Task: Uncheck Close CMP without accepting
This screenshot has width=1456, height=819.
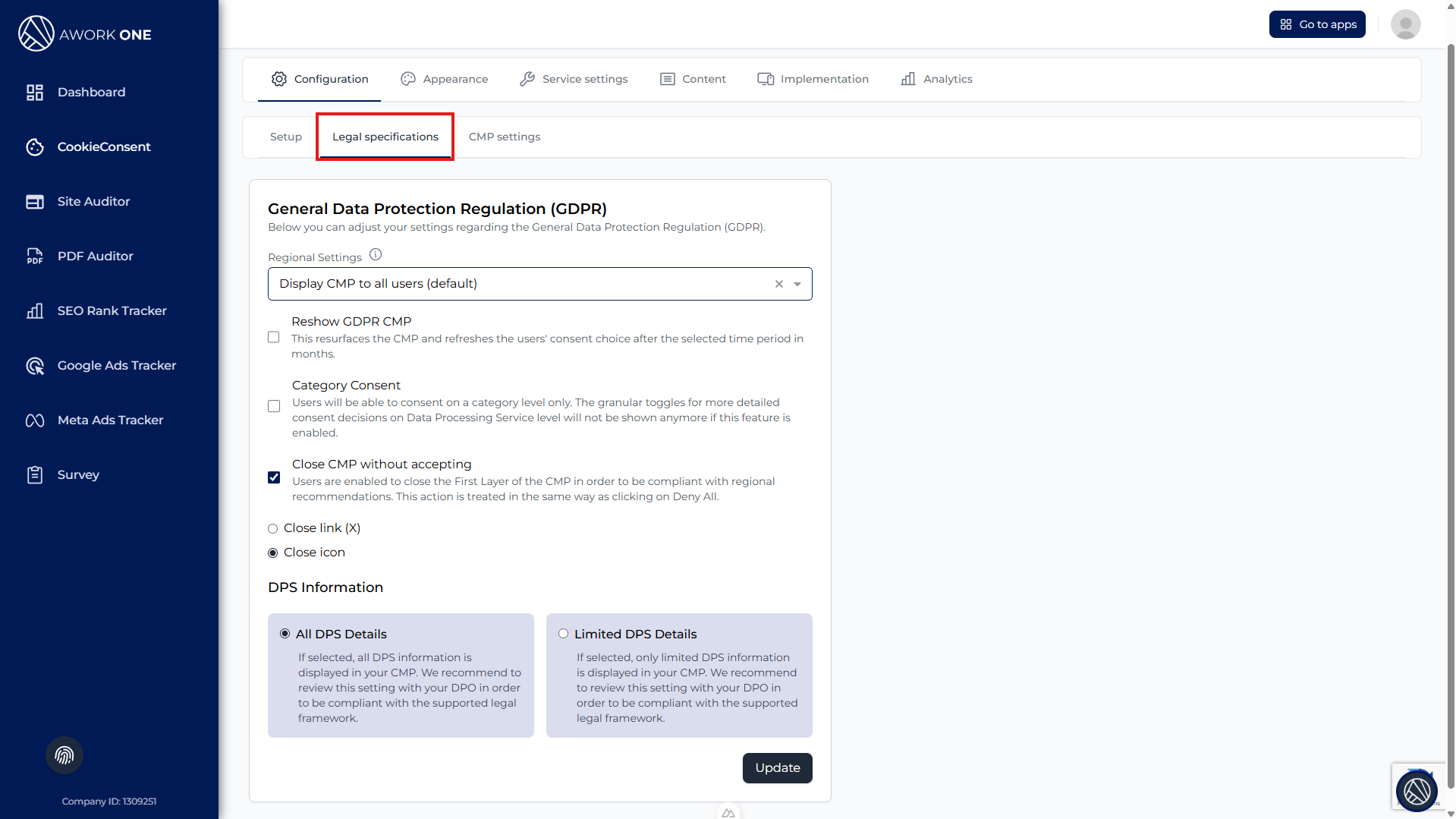Action: (274, 477)
